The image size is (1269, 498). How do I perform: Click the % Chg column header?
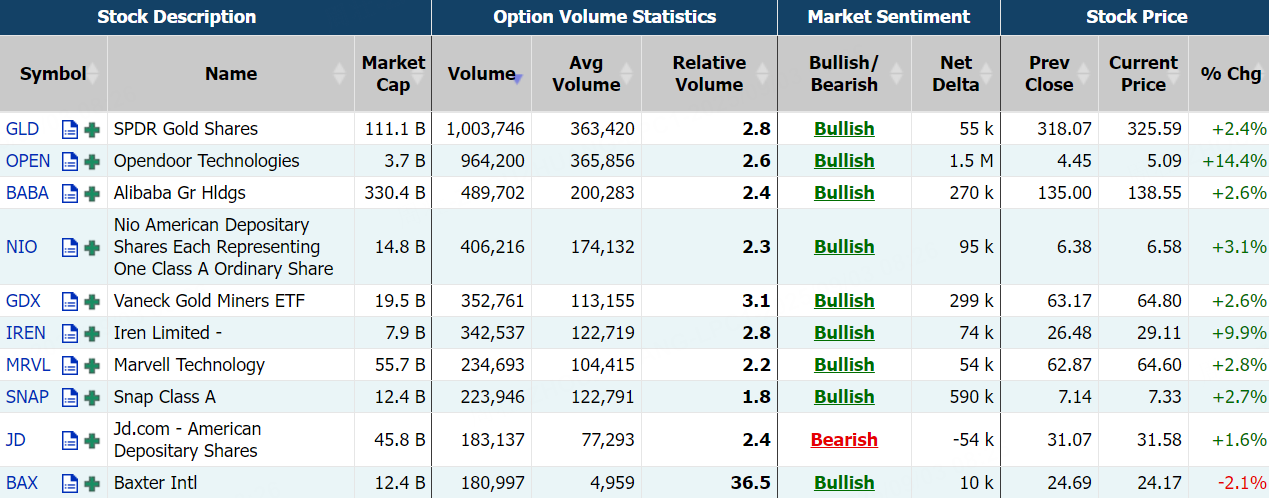pos(1230,74)
